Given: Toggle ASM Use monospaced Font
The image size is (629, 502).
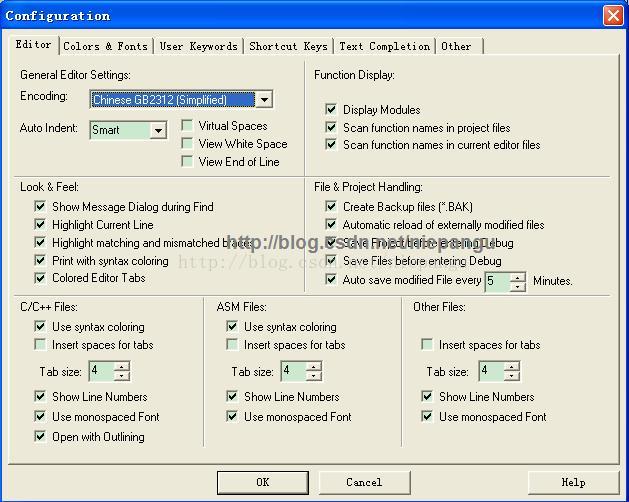Looking at the screenshot, I should (x=232, y=416).
